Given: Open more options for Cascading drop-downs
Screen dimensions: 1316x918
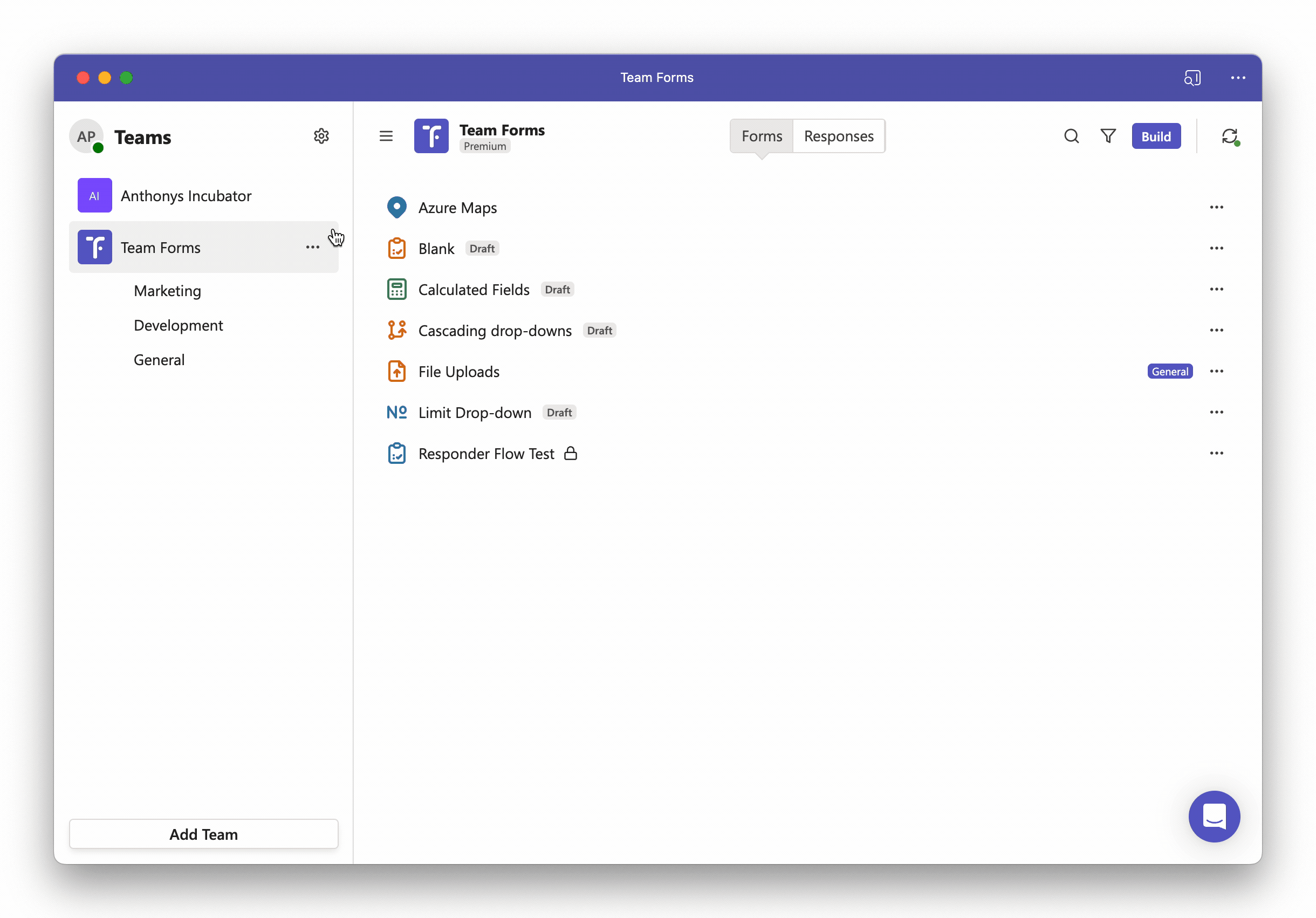Looking at the screenshot, I should (1216, 330).
